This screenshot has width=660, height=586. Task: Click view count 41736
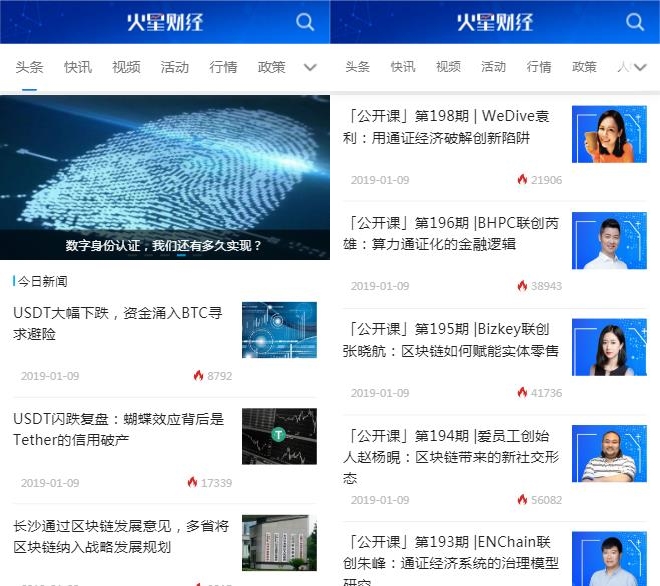click(546, 393)
